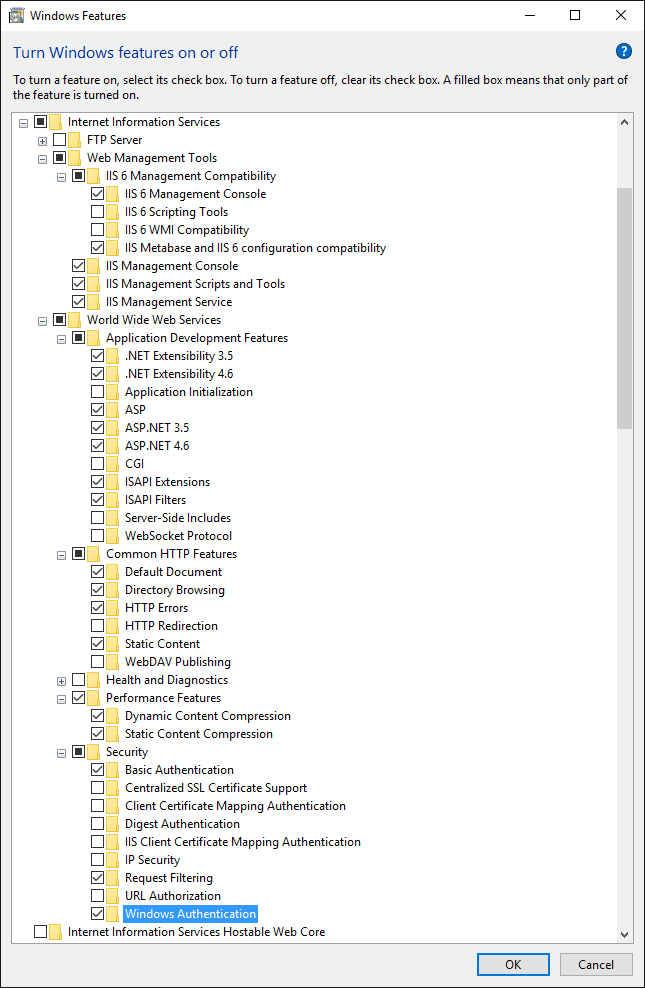The width and height of the screenshot is (645, 988).
Task: Select HTTP Errors label
Action: pyautogui.click(x=156, y=608)
